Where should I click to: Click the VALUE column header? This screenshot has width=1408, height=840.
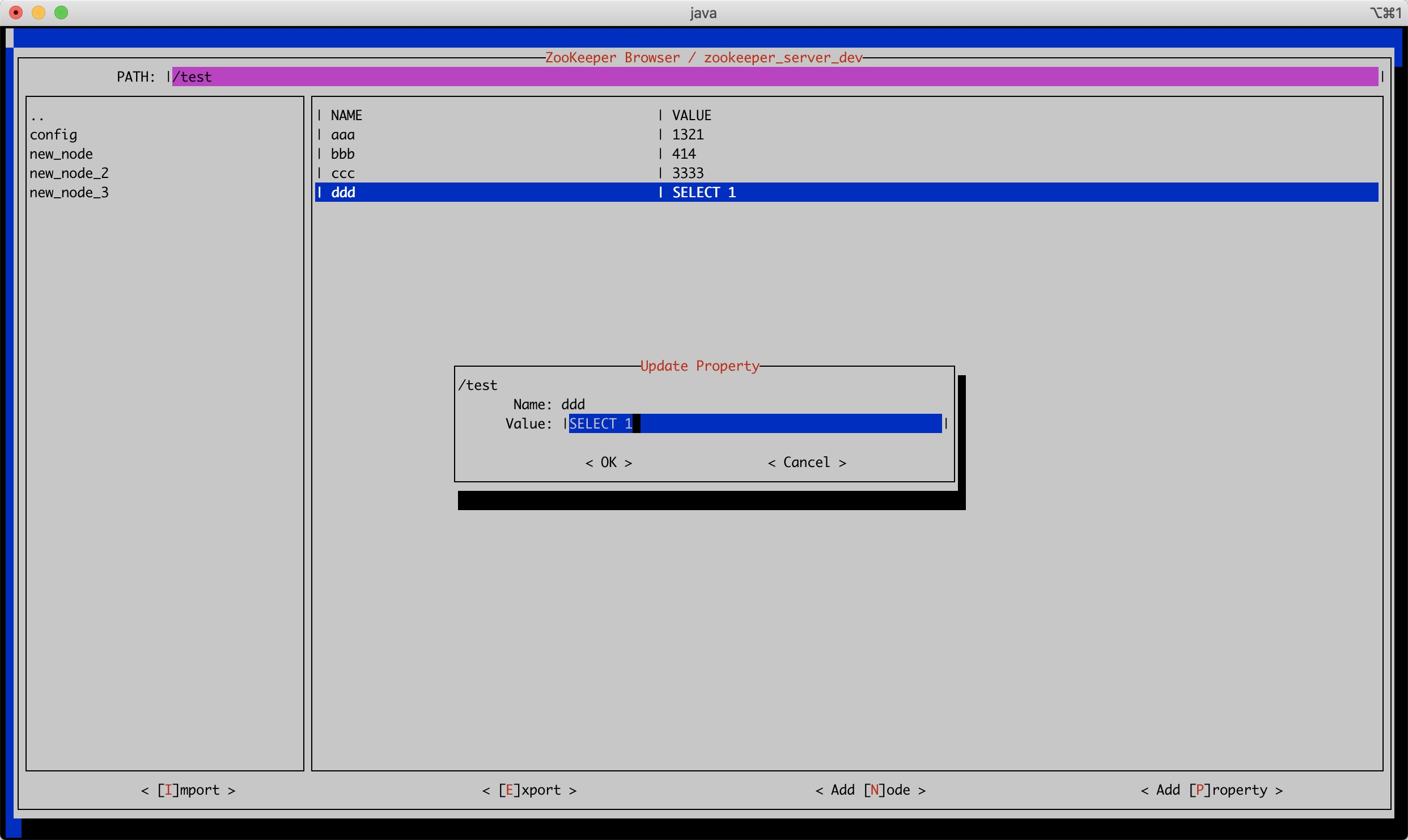point(692,116)
